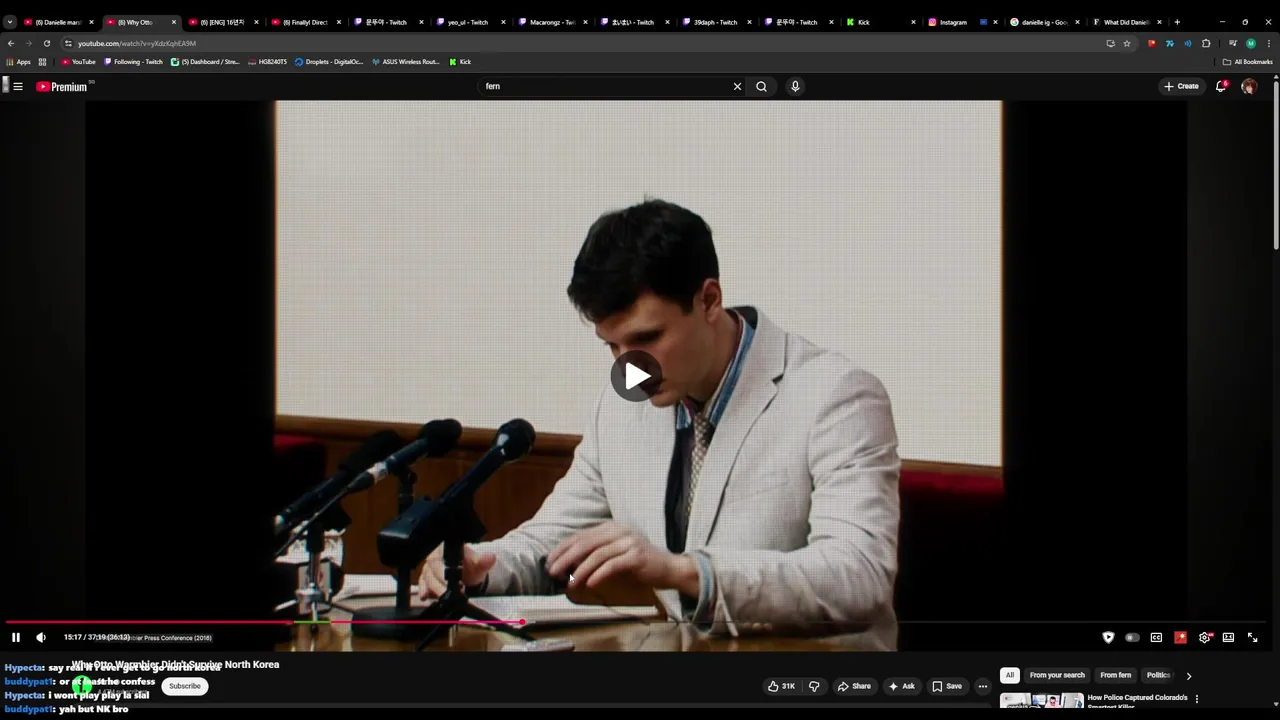Enter fullscreen mode

1252,637
